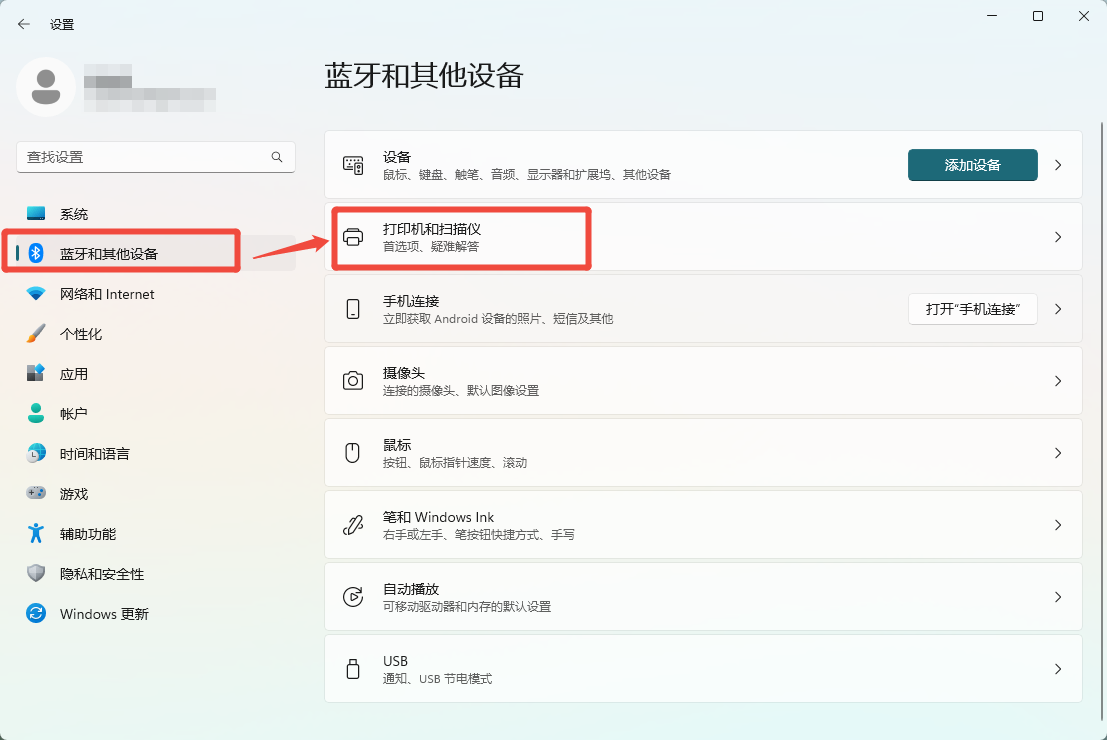Click the pen icon for 笔和 Windows Ink
The height and width of the screenshot is (740, 1107).
(x=353, y=525)
